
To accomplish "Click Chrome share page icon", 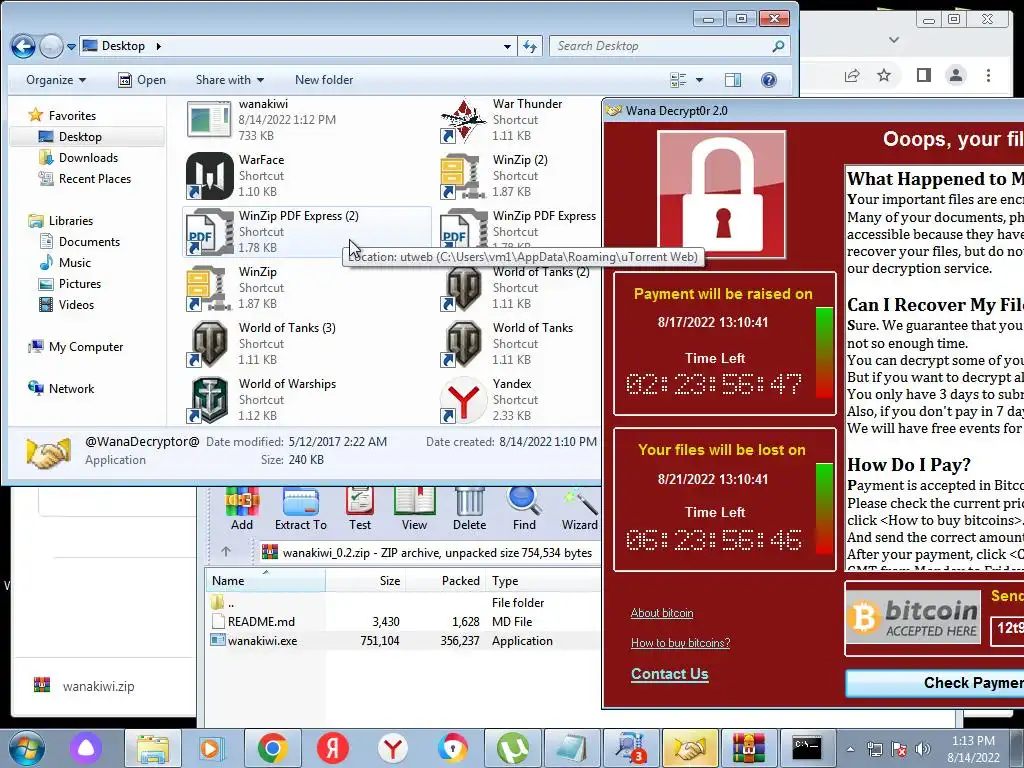I will [x=852, y=75].
